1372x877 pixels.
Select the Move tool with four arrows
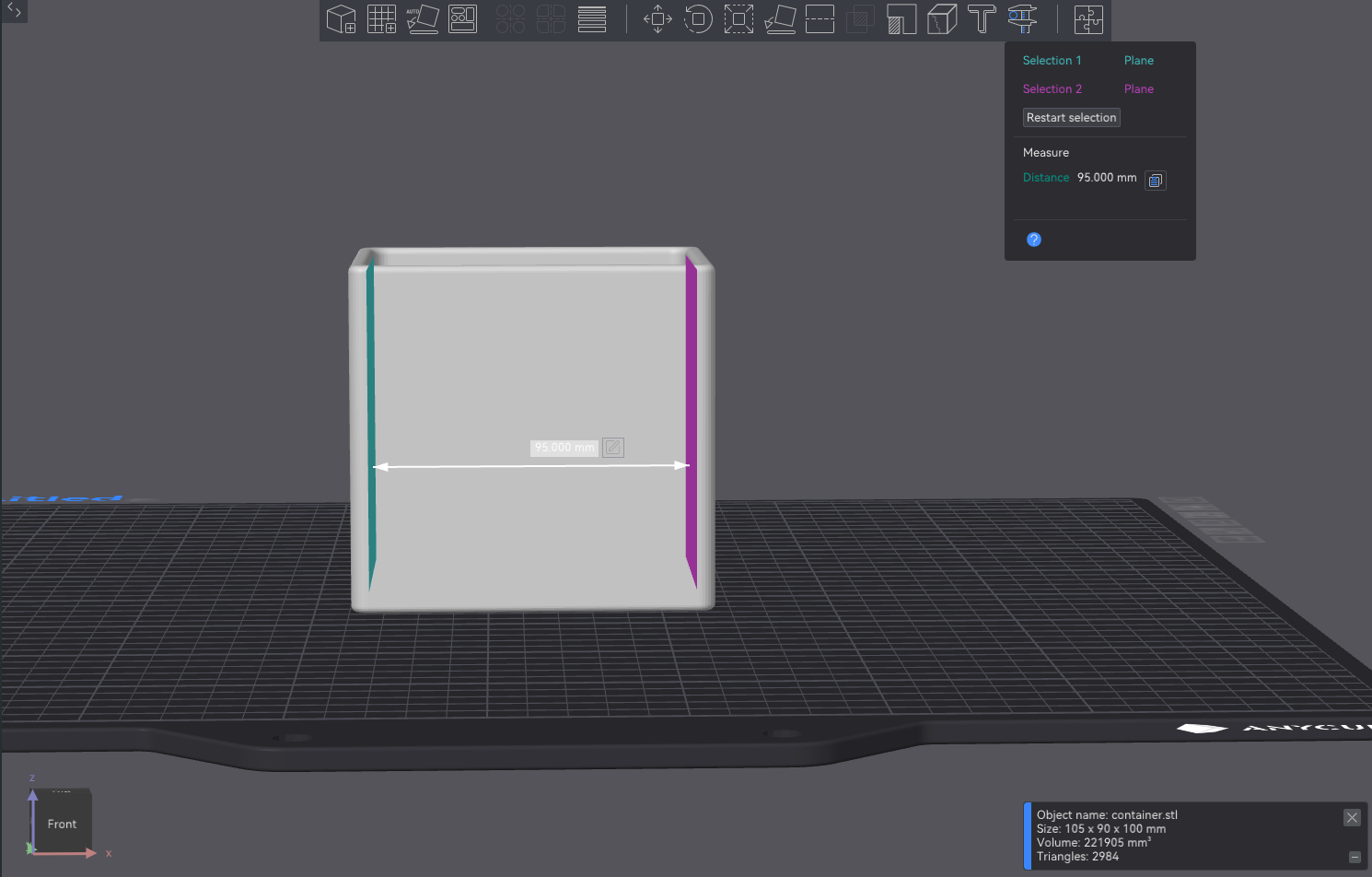(x=657, y=19)
